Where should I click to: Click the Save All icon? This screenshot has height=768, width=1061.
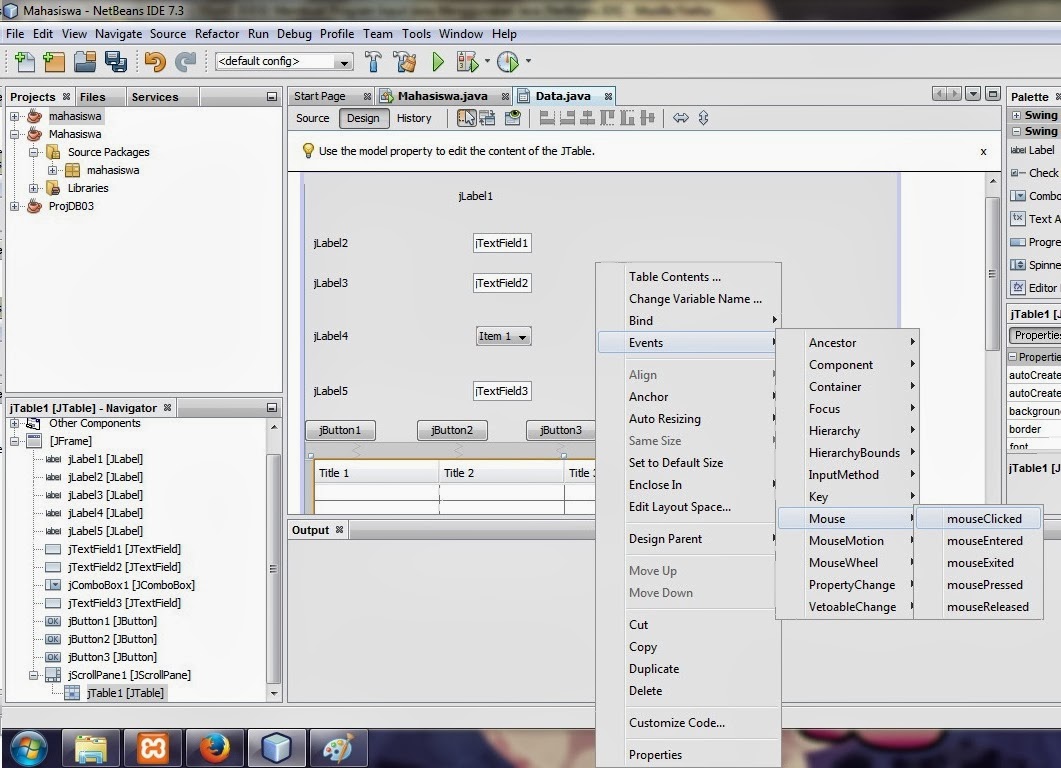[x=116, y=61]
